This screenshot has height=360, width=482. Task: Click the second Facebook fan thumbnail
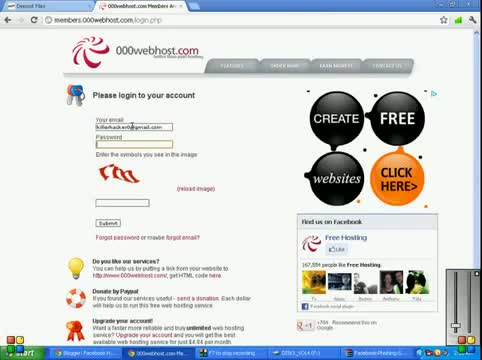pyautogui.click(x=340, y=282)
